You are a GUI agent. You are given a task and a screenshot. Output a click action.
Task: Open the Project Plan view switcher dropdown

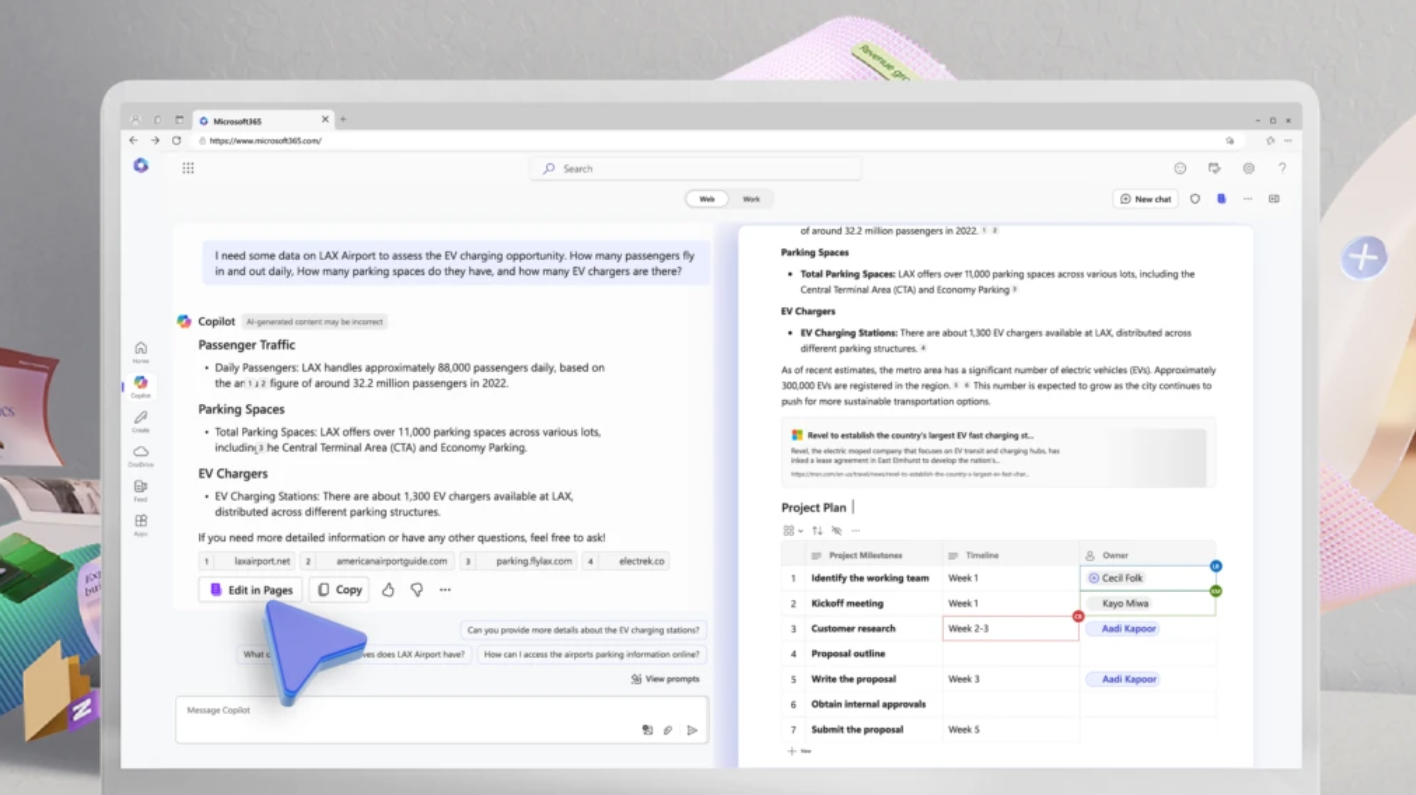pos(792,531)
